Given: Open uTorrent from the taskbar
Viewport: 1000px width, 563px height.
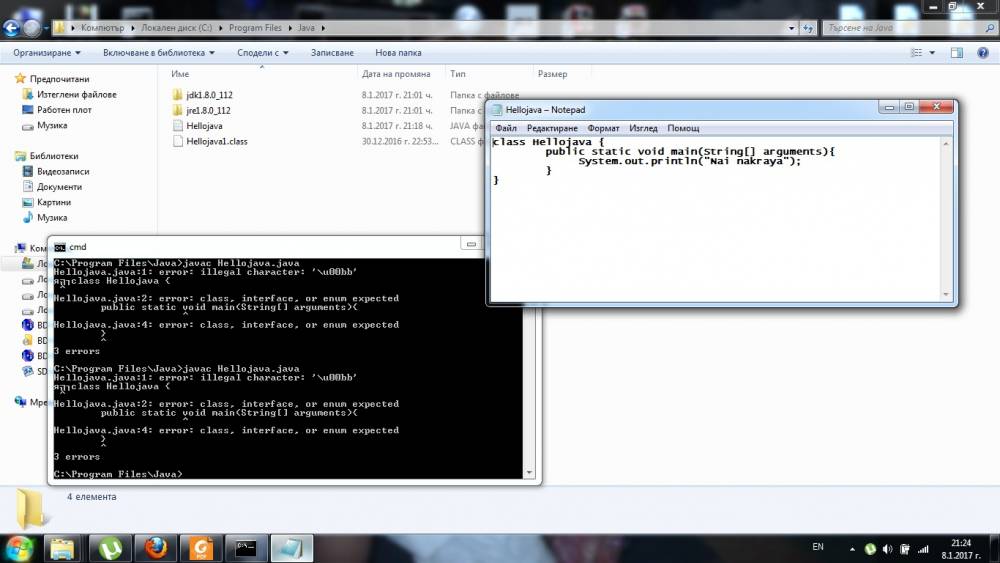Looking at the screenshot, I should pos(110,548).
